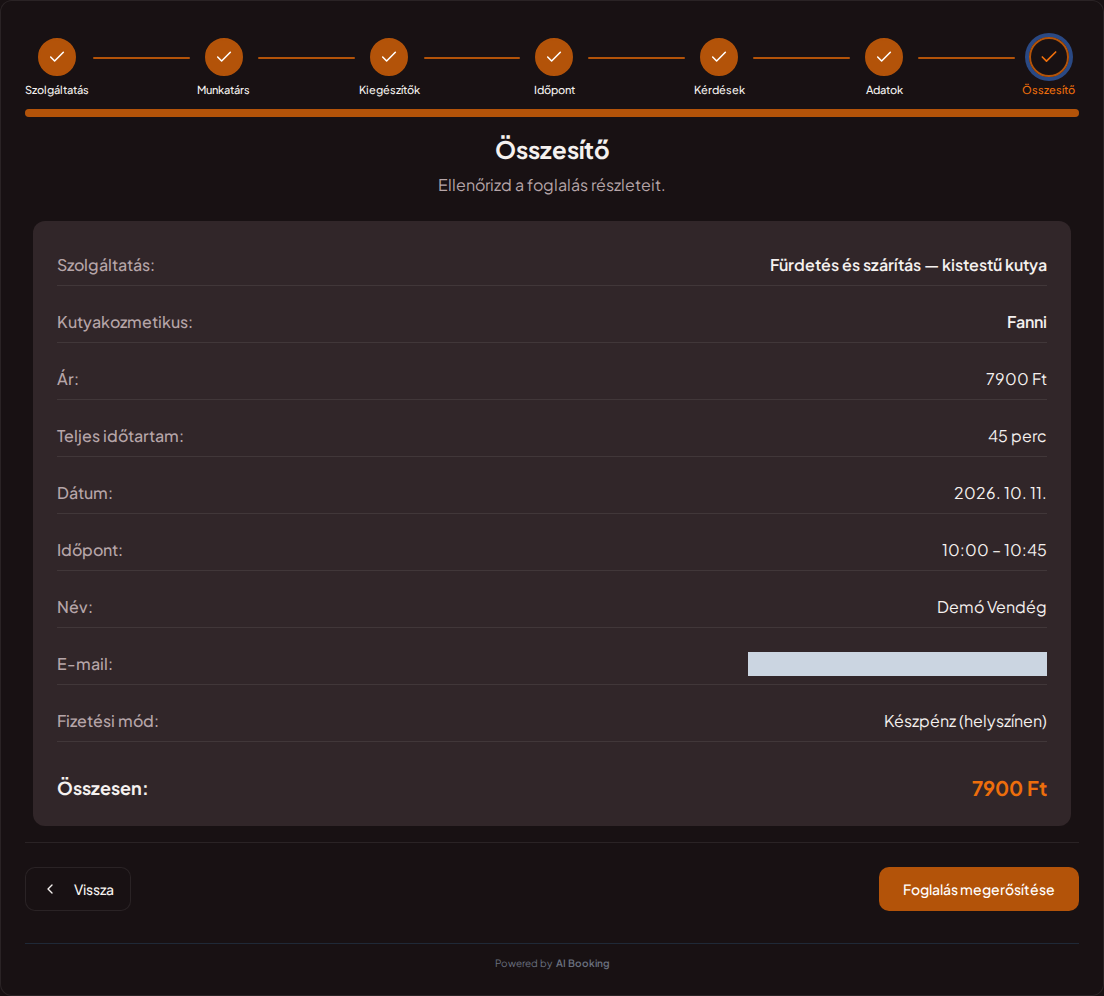
Task: Click the Szolgáltatás step checkmark circle
Action: 57,57
